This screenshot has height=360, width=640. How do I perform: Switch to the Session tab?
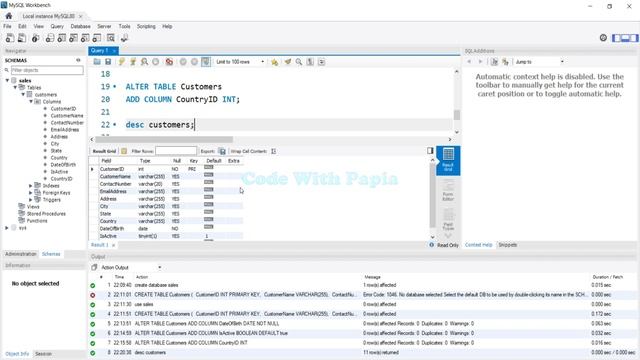43,354
